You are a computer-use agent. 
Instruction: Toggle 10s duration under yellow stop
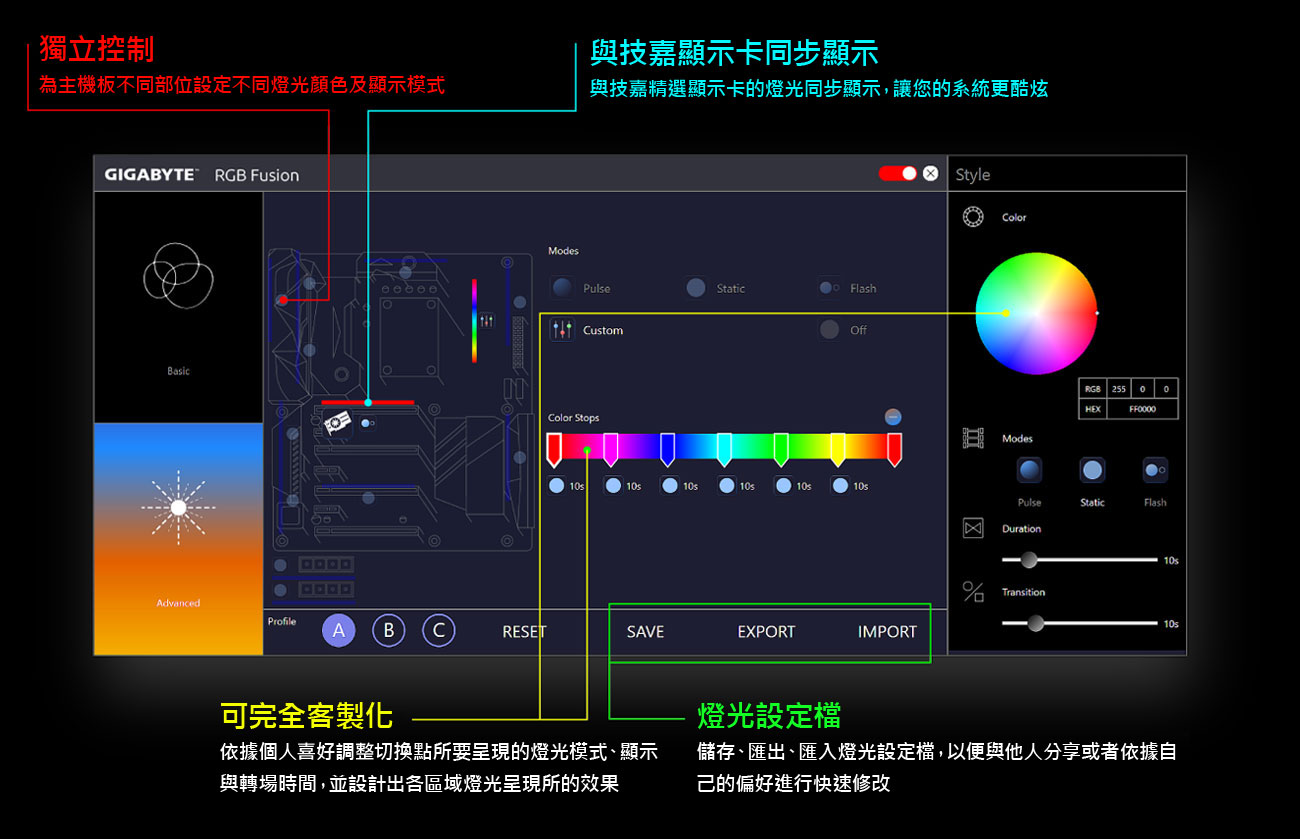click(841, 486)
